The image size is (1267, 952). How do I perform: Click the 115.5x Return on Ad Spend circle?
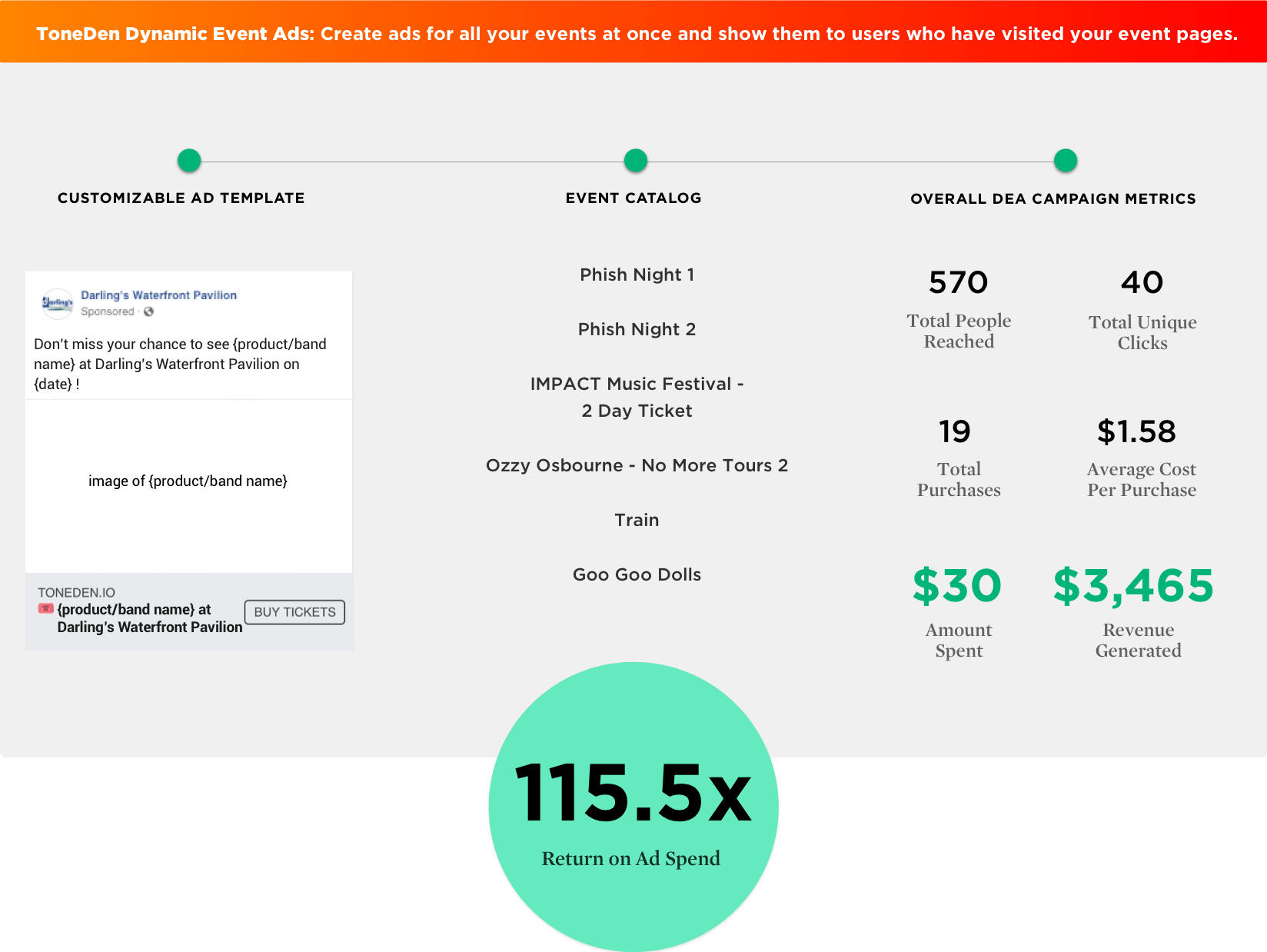point(633,807)
